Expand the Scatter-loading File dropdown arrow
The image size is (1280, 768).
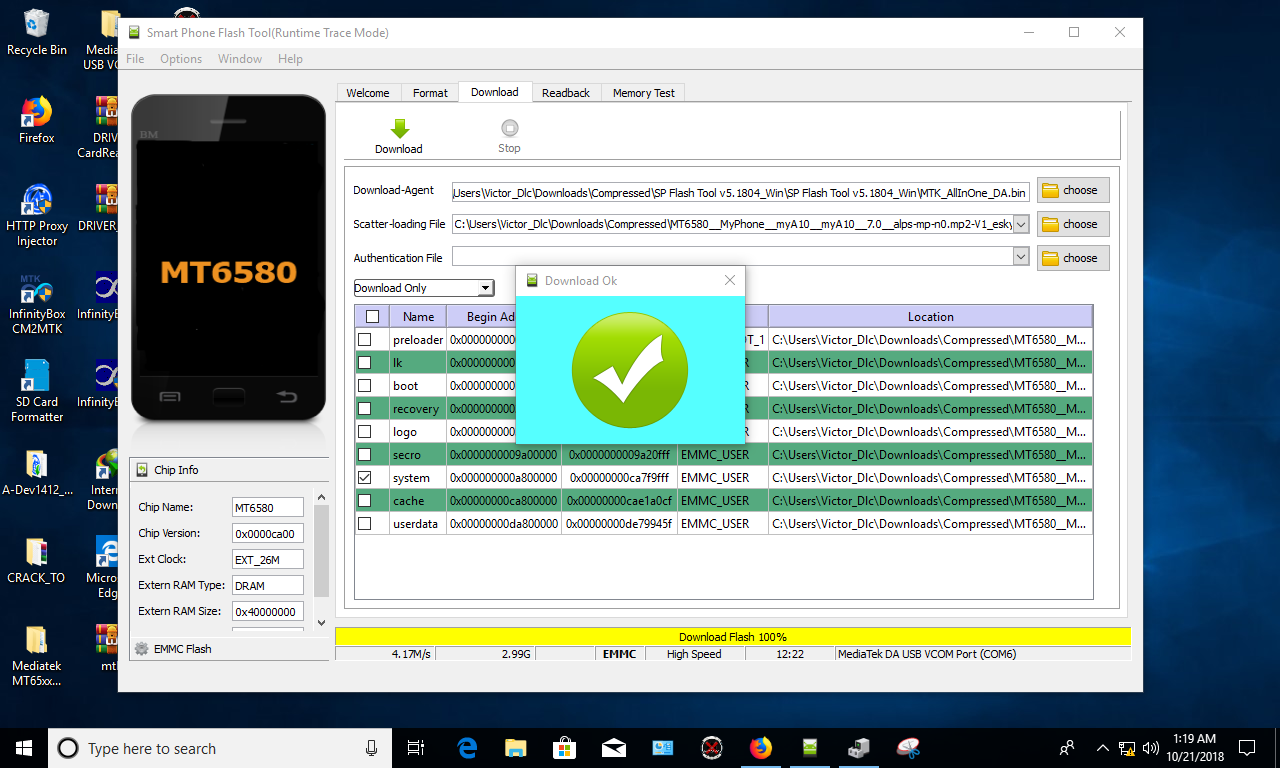[x=1021, y=224]
